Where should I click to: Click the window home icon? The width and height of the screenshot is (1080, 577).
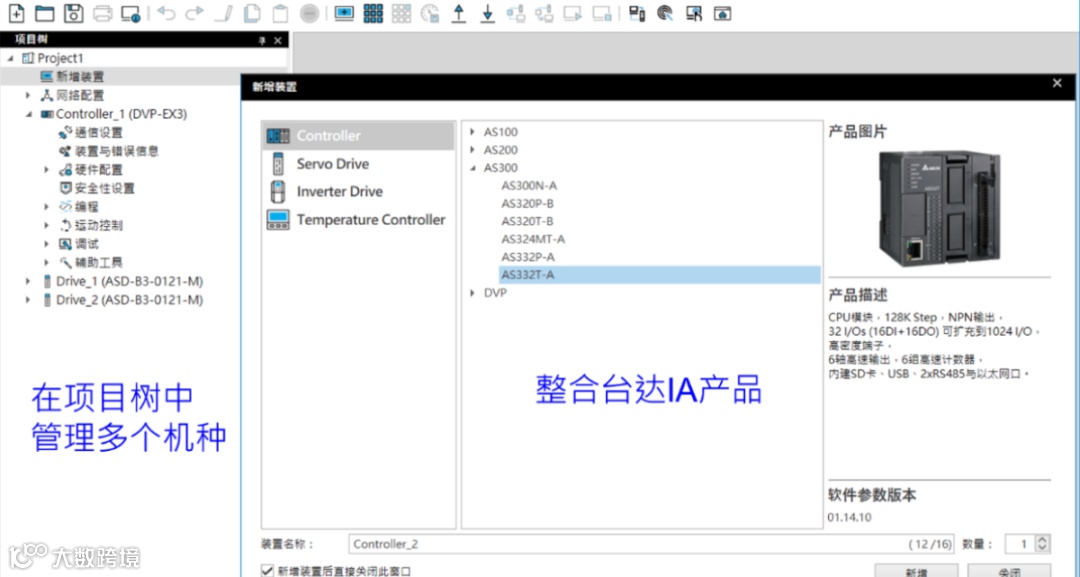point(723,13)
